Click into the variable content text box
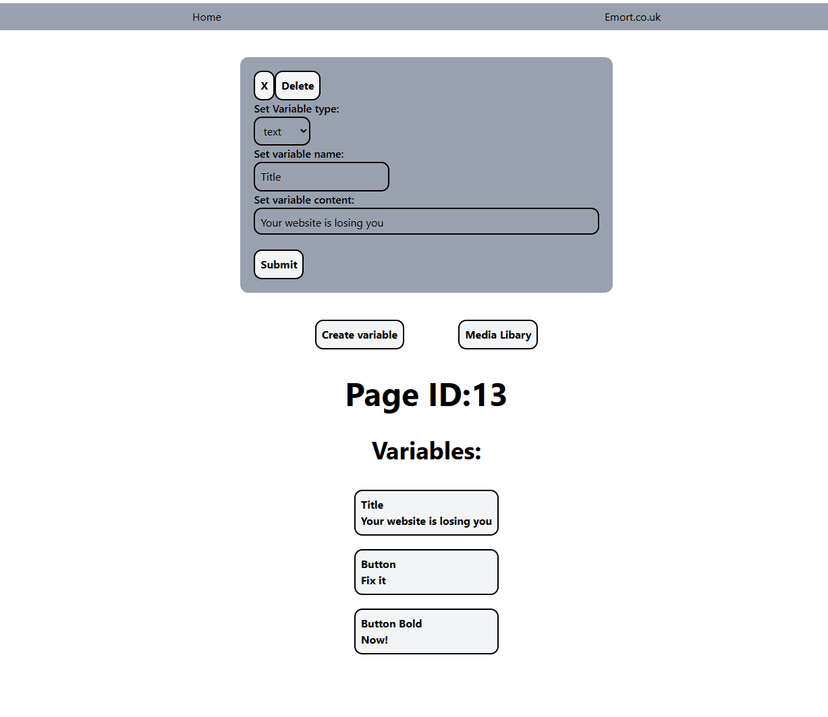828x717 pixels. point(426,222)
